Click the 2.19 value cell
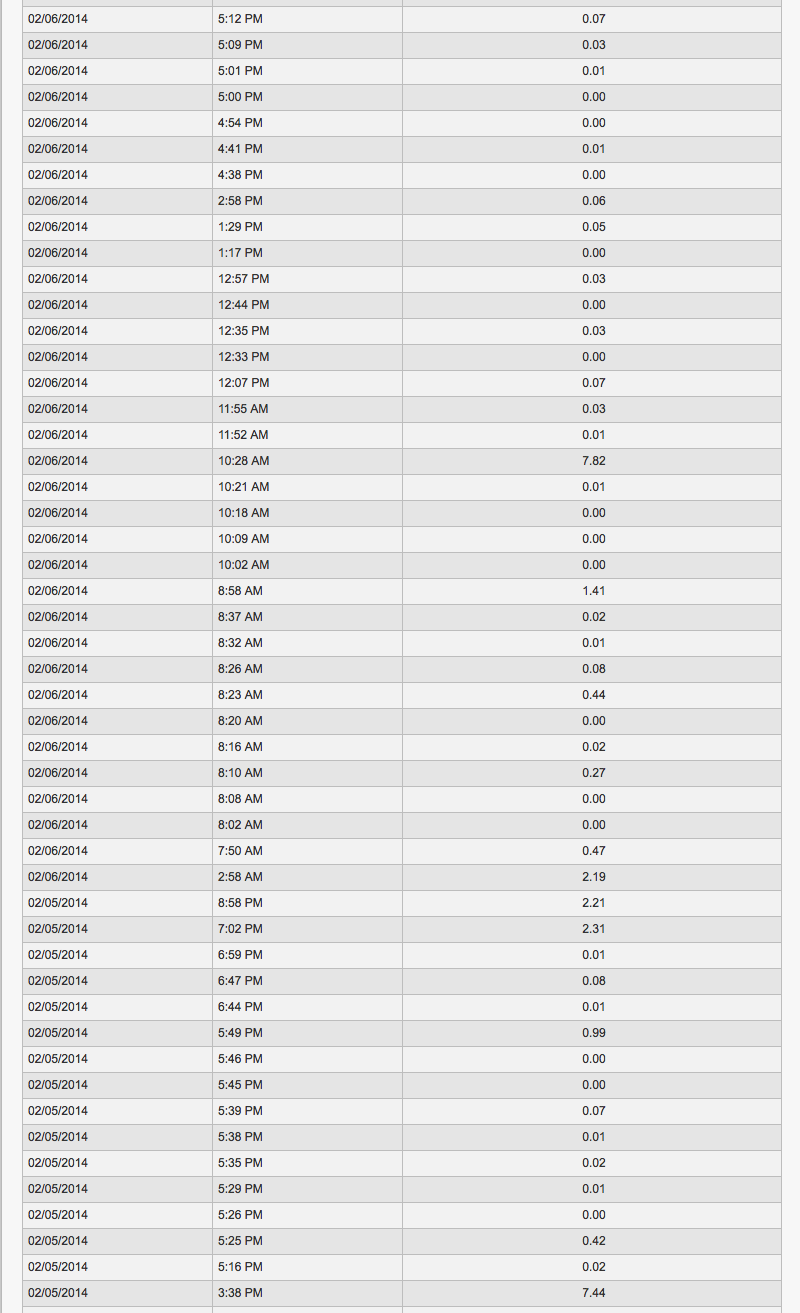Viewport: 800px width, 1313px height. point(593,877)
